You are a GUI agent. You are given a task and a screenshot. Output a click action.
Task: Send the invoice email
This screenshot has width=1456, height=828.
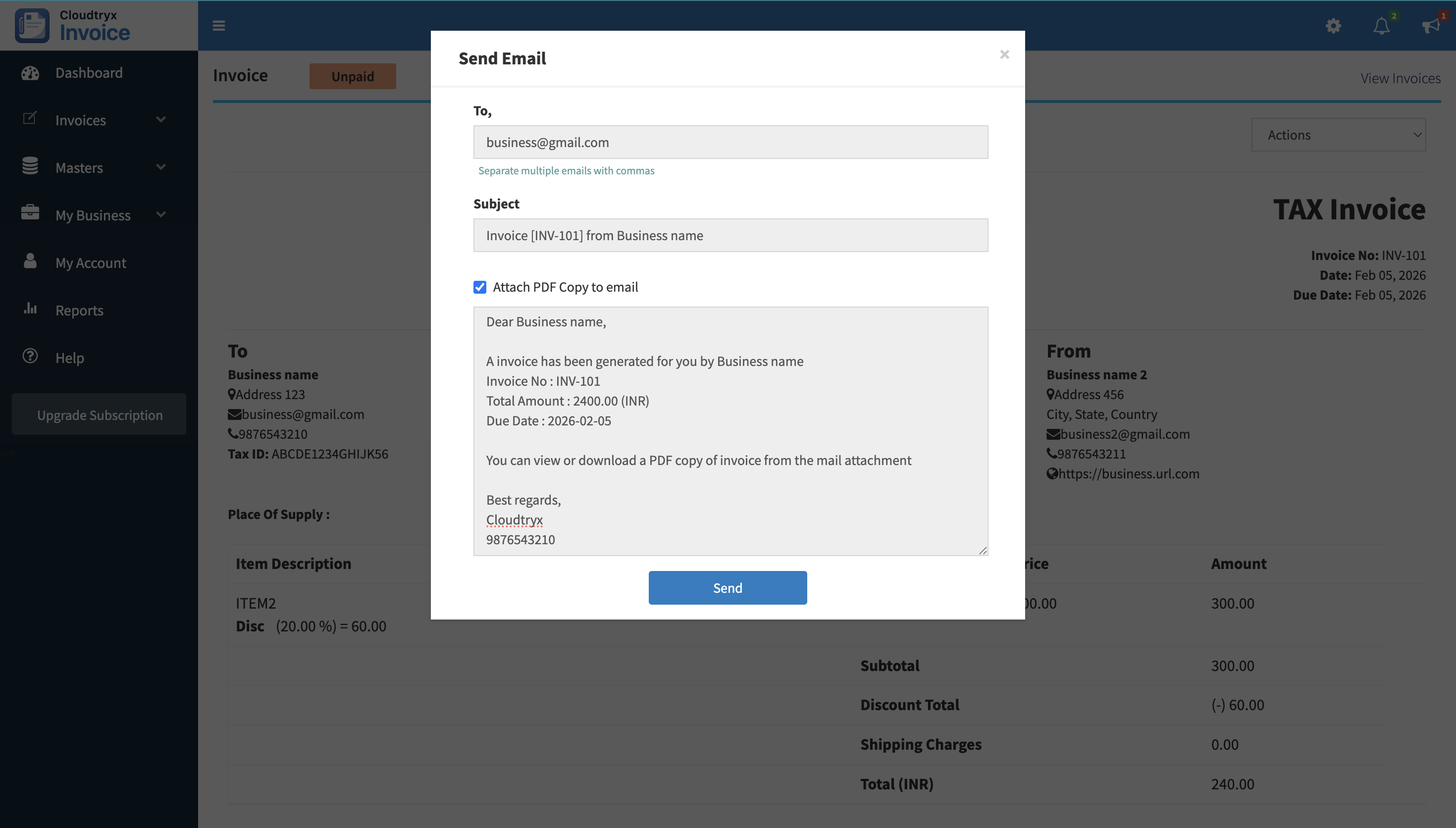pyautogui.click(x=728, y=587)
